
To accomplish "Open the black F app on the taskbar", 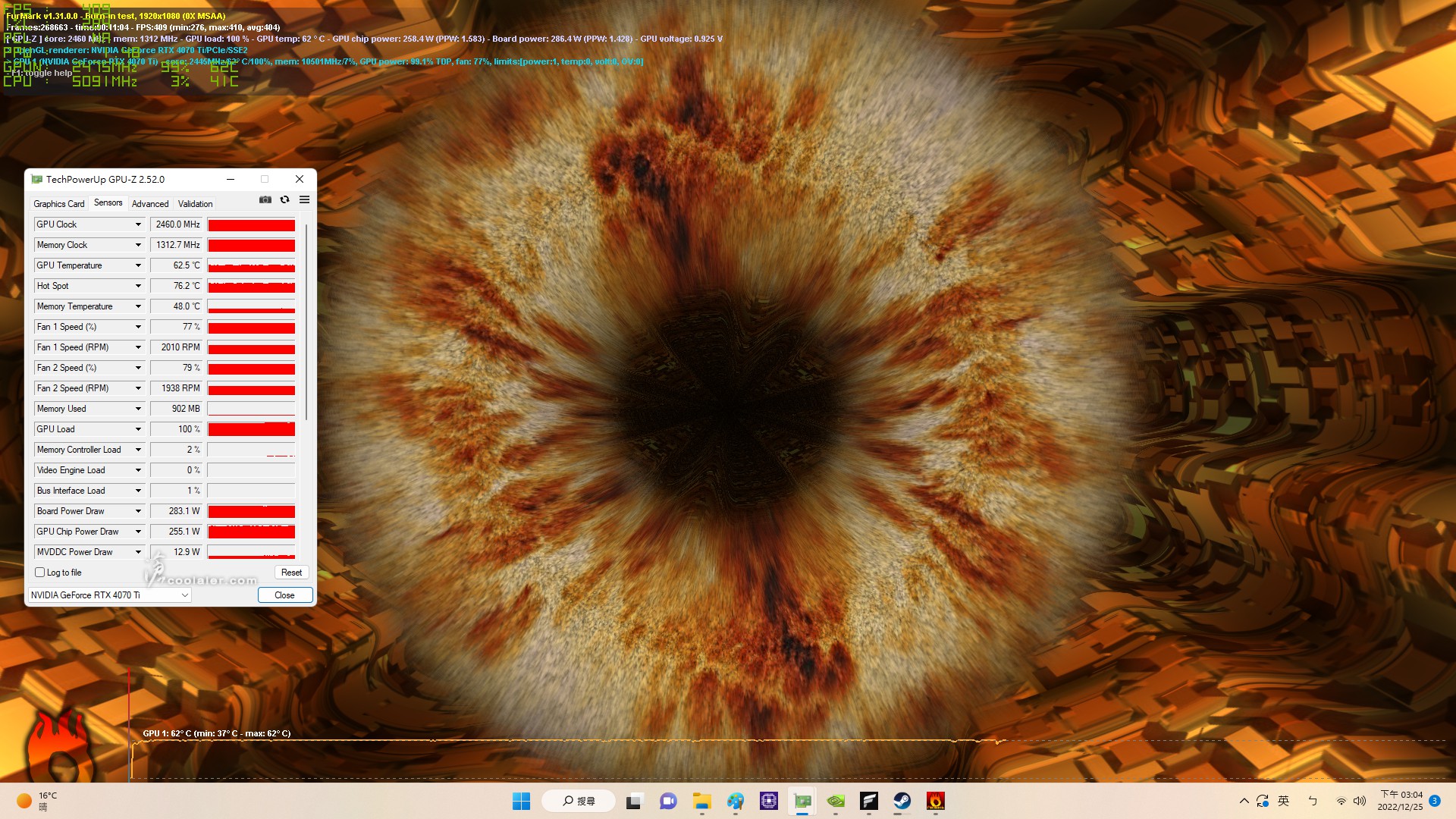I will (x=869, y=801).
